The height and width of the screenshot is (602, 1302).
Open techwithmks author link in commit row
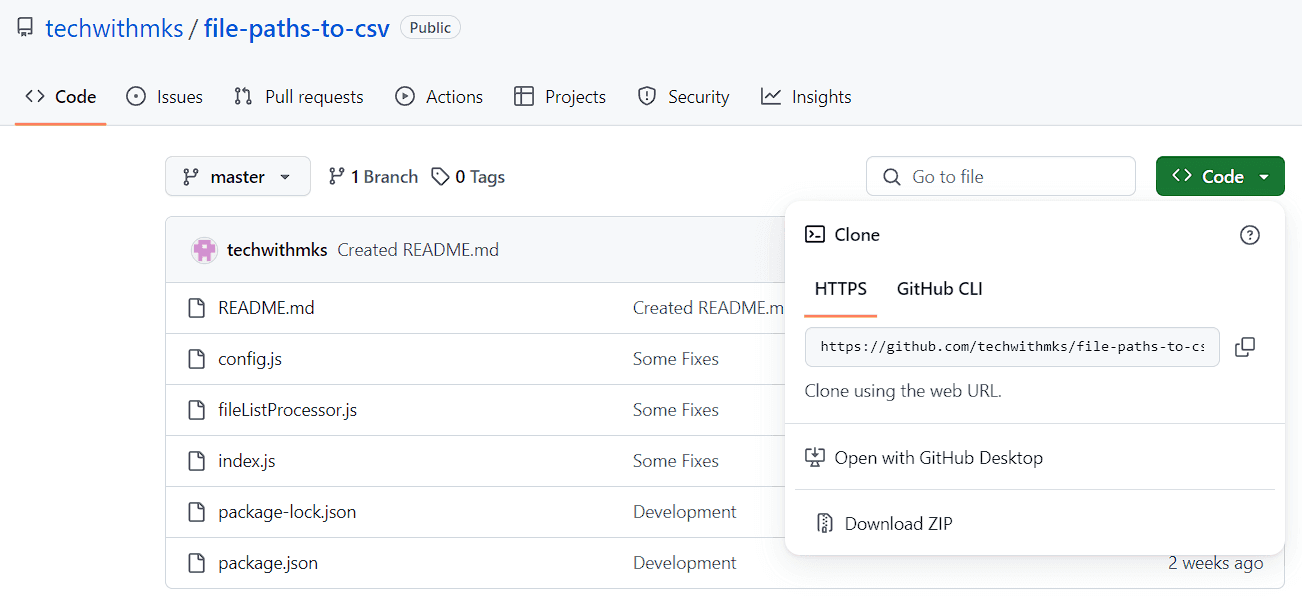click(x=277, y=250)
